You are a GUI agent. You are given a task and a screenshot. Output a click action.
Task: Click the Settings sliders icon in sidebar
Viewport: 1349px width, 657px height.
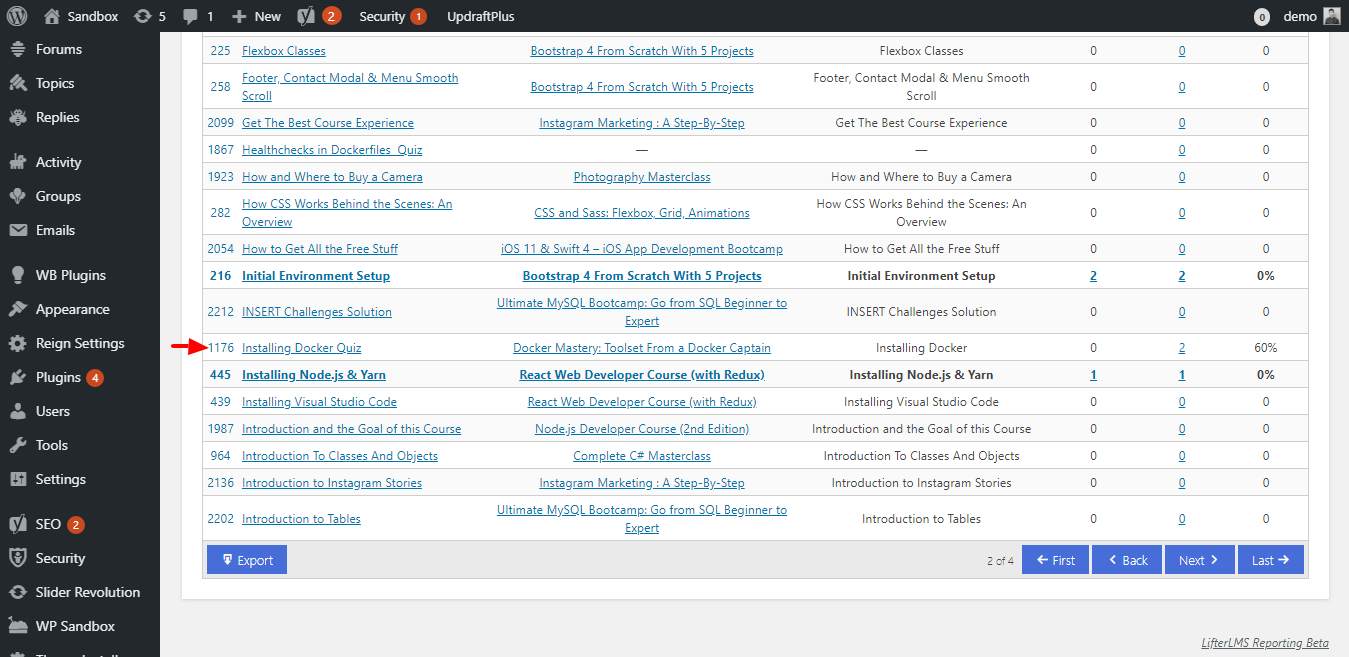17,479
